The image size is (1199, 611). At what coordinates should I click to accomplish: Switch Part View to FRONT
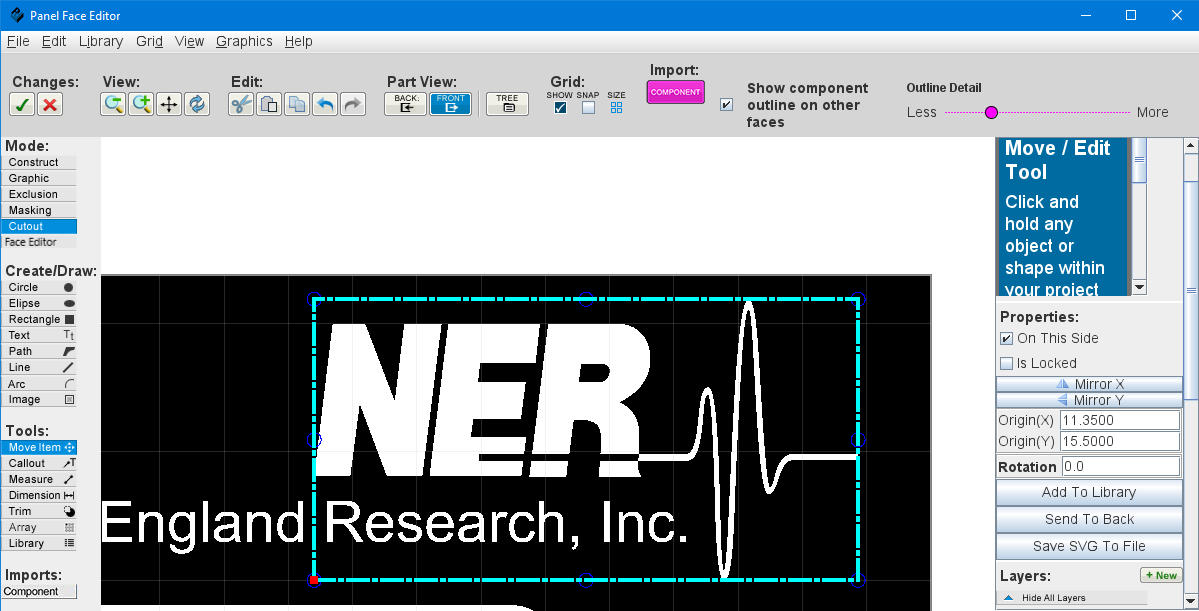[450, 104]
